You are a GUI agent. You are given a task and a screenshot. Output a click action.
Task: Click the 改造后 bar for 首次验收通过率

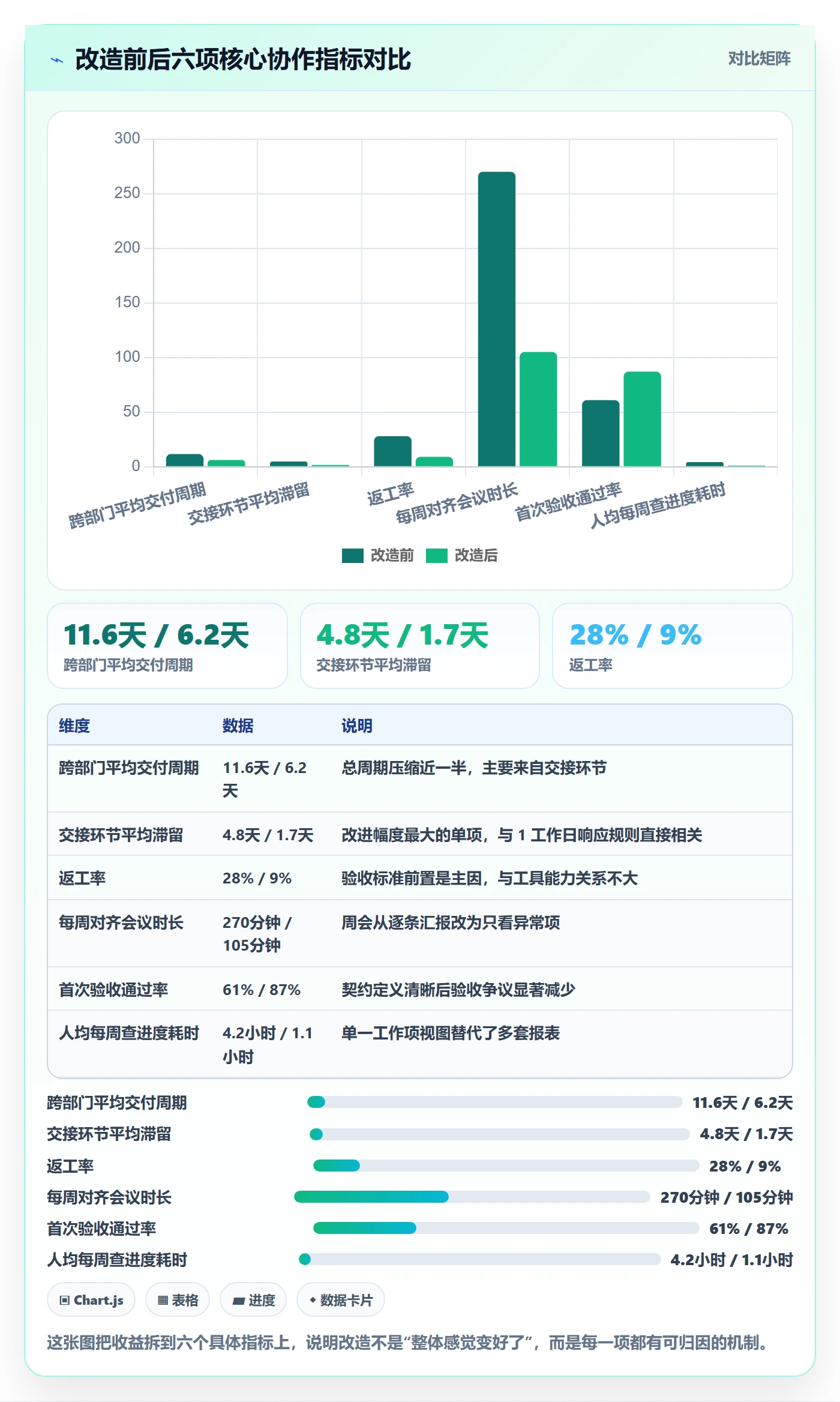[x=642, y=419]
